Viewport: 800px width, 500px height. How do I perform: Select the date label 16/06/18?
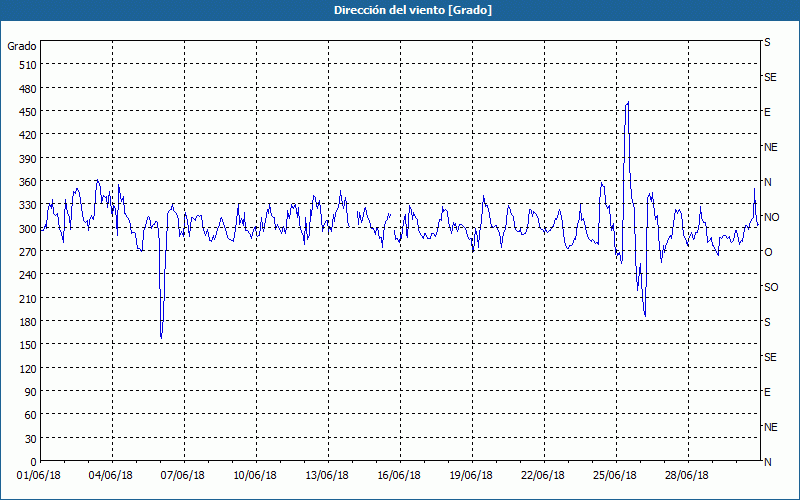[399, 476]
